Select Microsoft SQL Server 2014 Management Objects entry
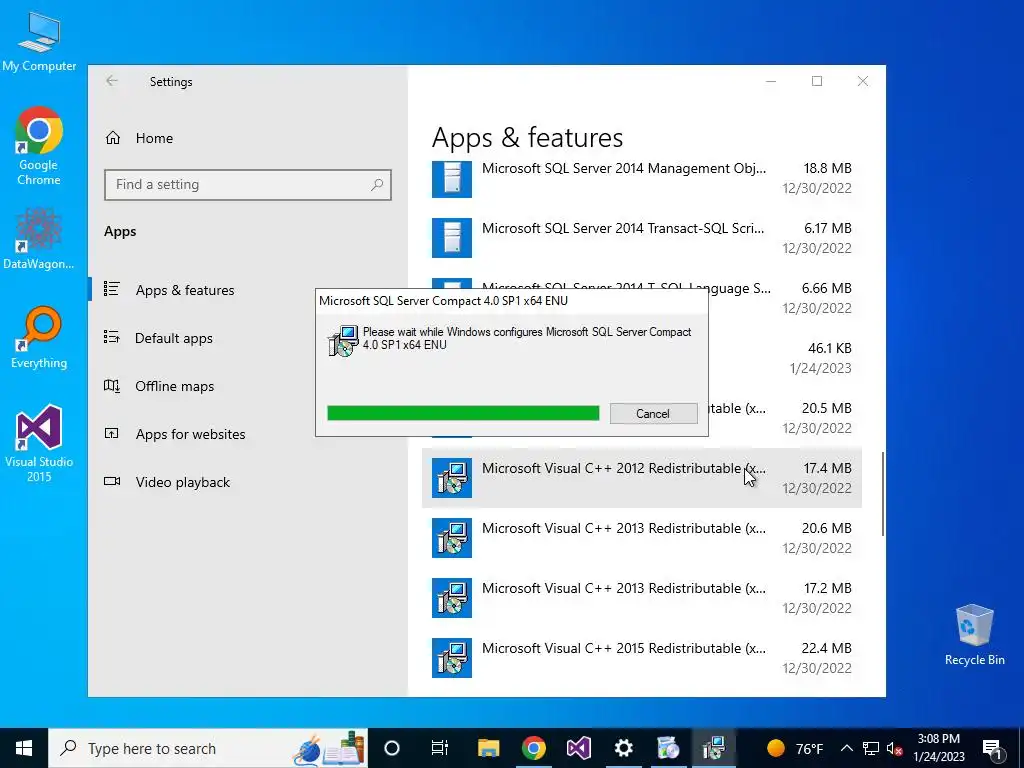 [642, 178]
